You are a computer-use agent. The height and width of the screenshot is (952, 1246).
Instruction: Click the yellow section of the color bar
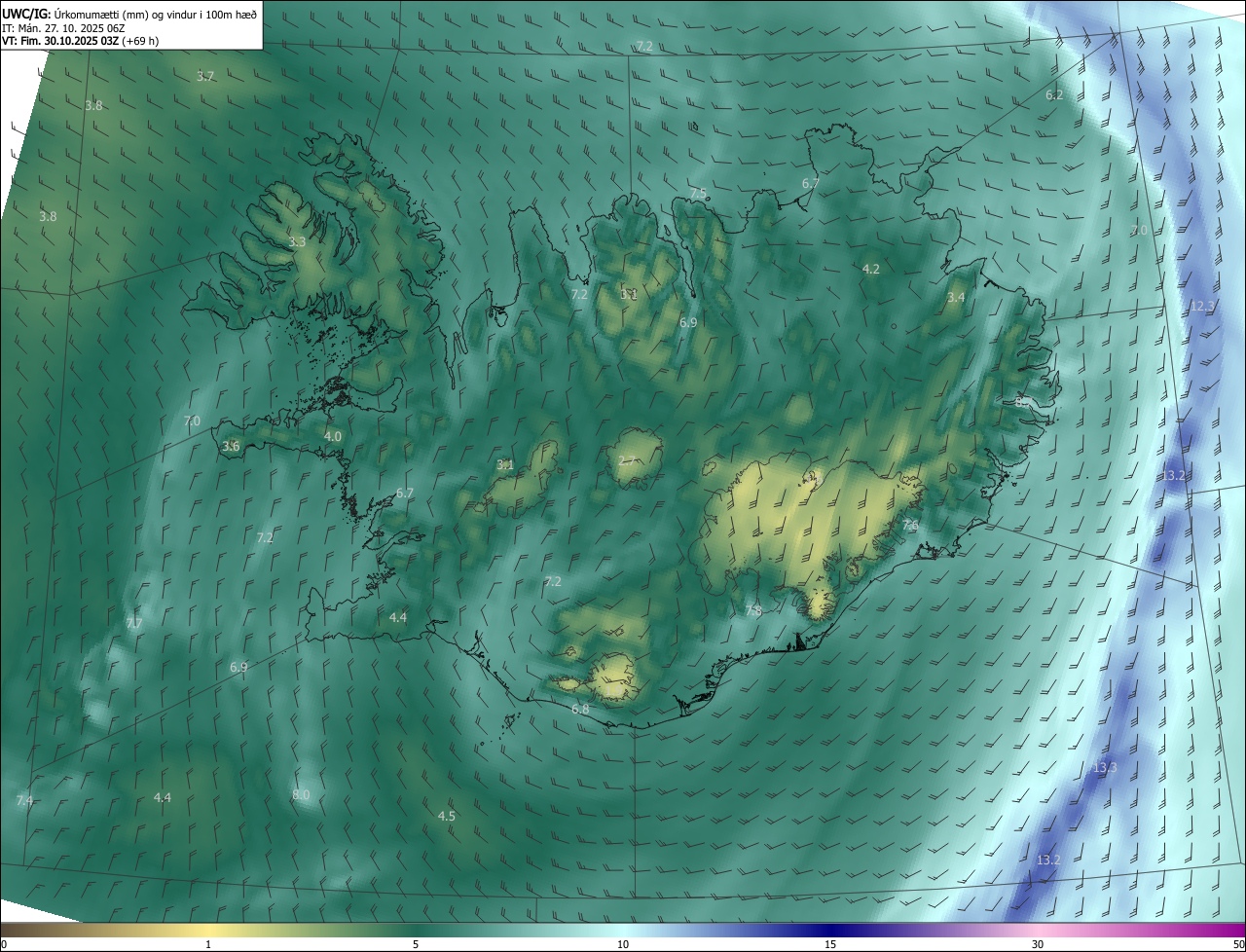coord(209,930)
